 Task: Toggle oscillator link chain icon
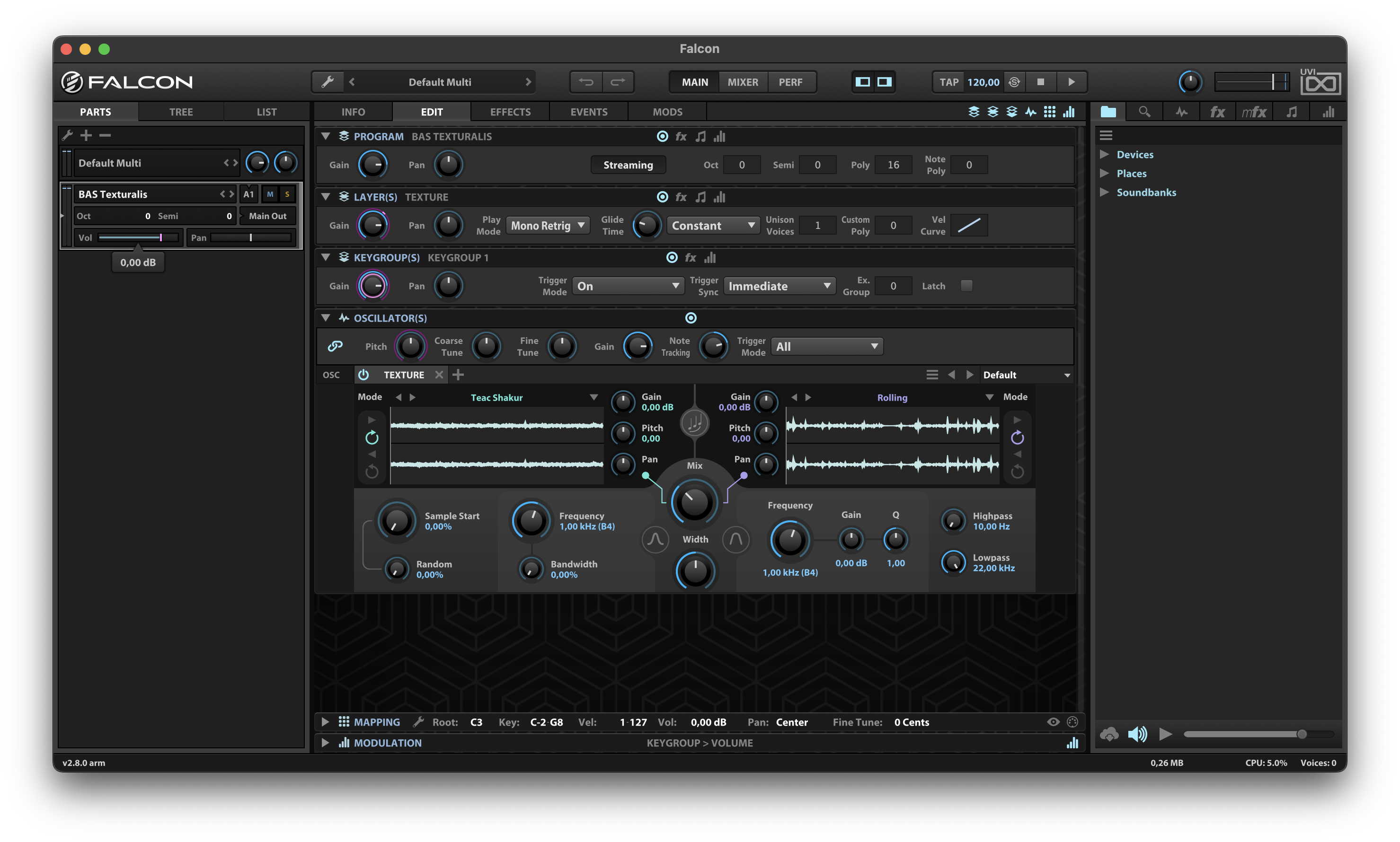(336, 346)
